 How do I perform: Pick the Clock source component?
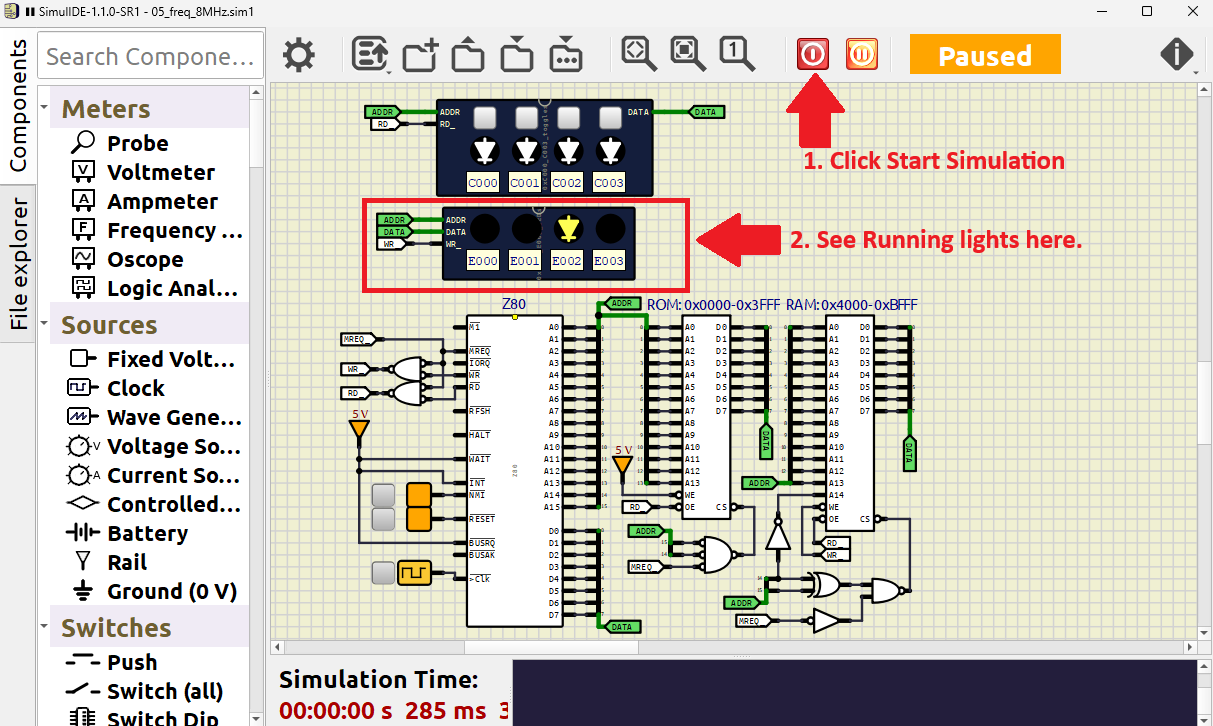point(132,388)
